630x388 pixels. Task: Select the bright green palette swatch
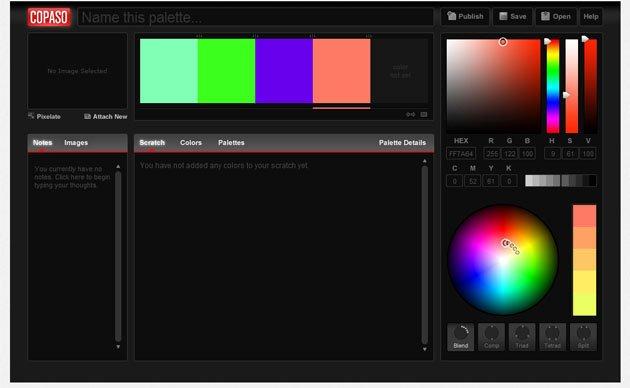(226, 71)
